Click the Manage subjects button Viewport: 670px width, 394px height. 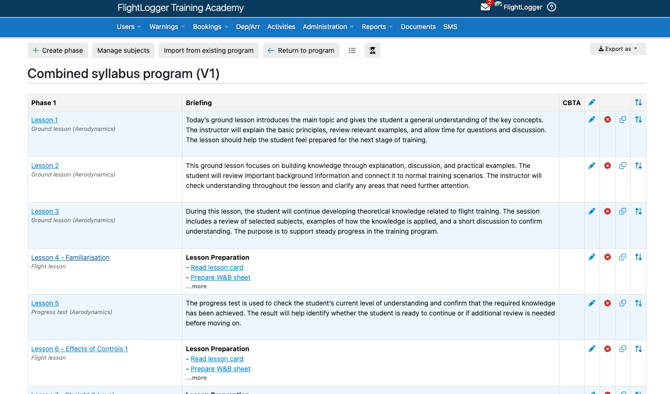tap(123, 50)
